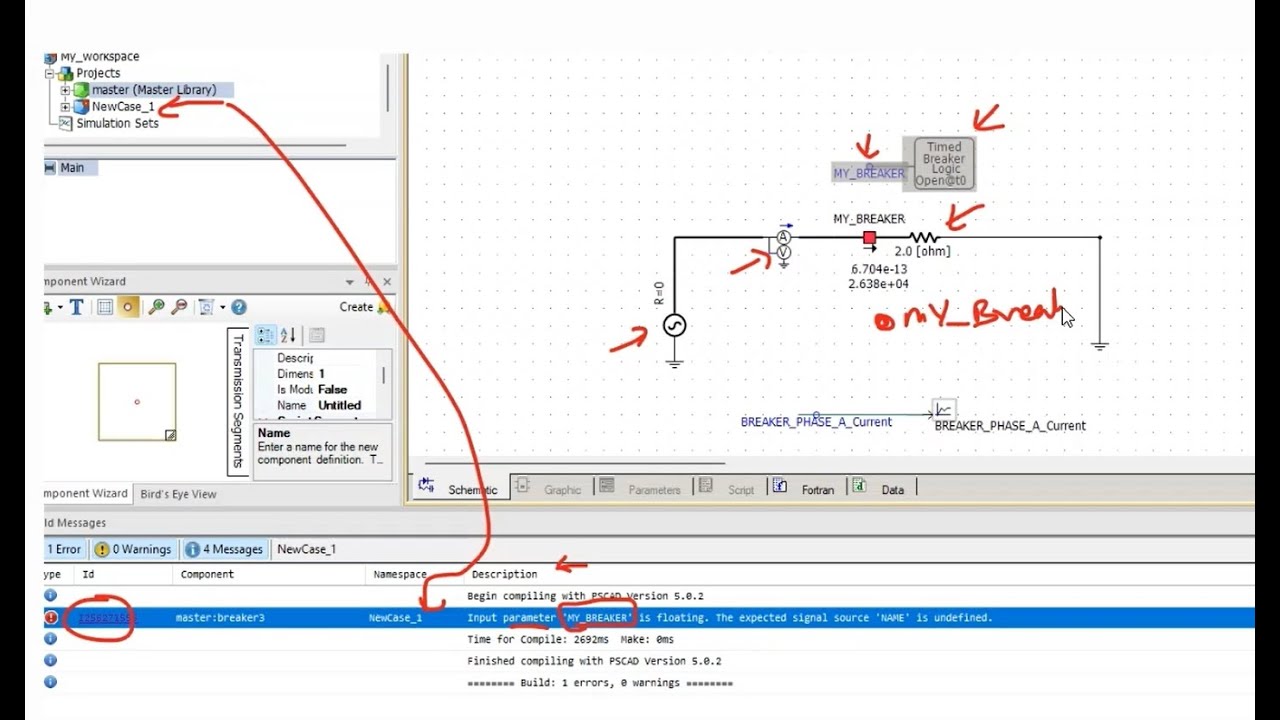Viewport: 1280px width, 720px height.
Task: Click the error icon on breaker3 row
Action: 51,618
